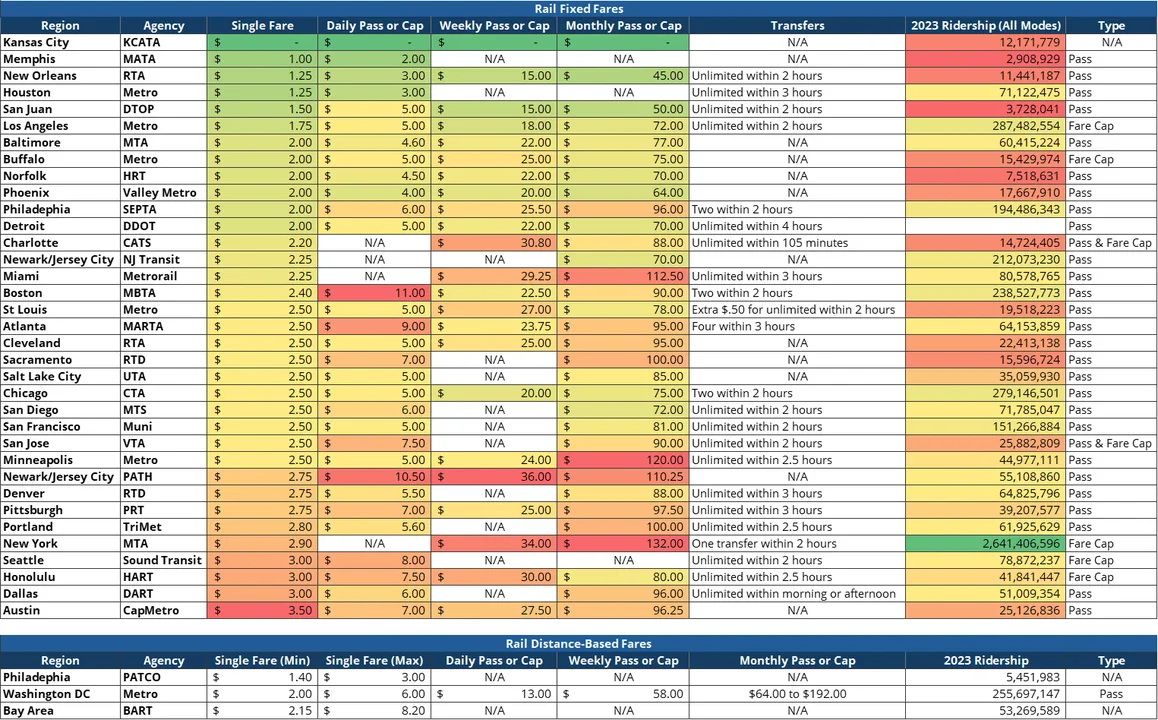Select Bay Area max fare 8.20
The image size is (1158, 720).
(374, 711)
